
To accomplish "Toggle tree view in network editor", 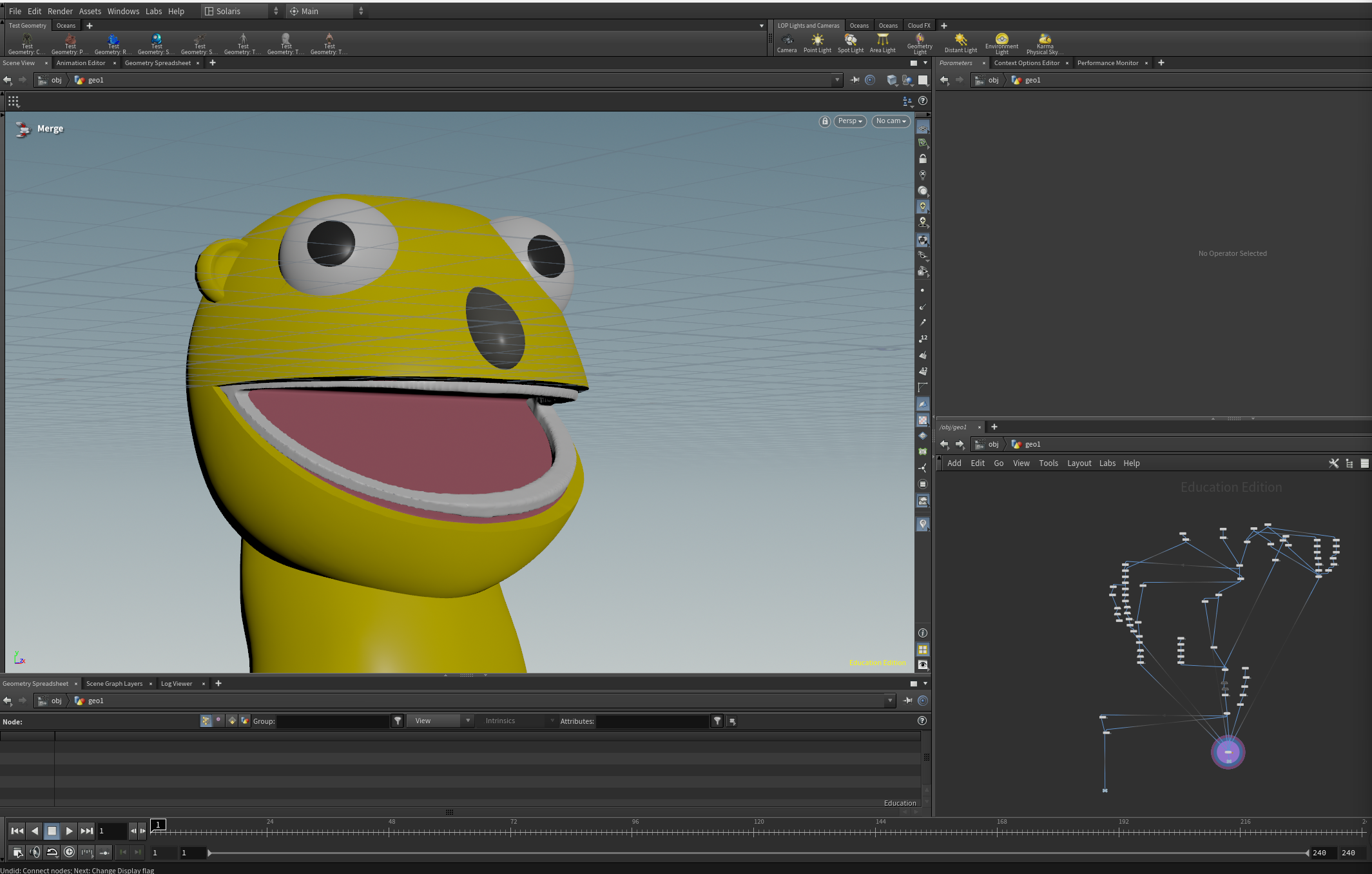I will [1349, 463].
